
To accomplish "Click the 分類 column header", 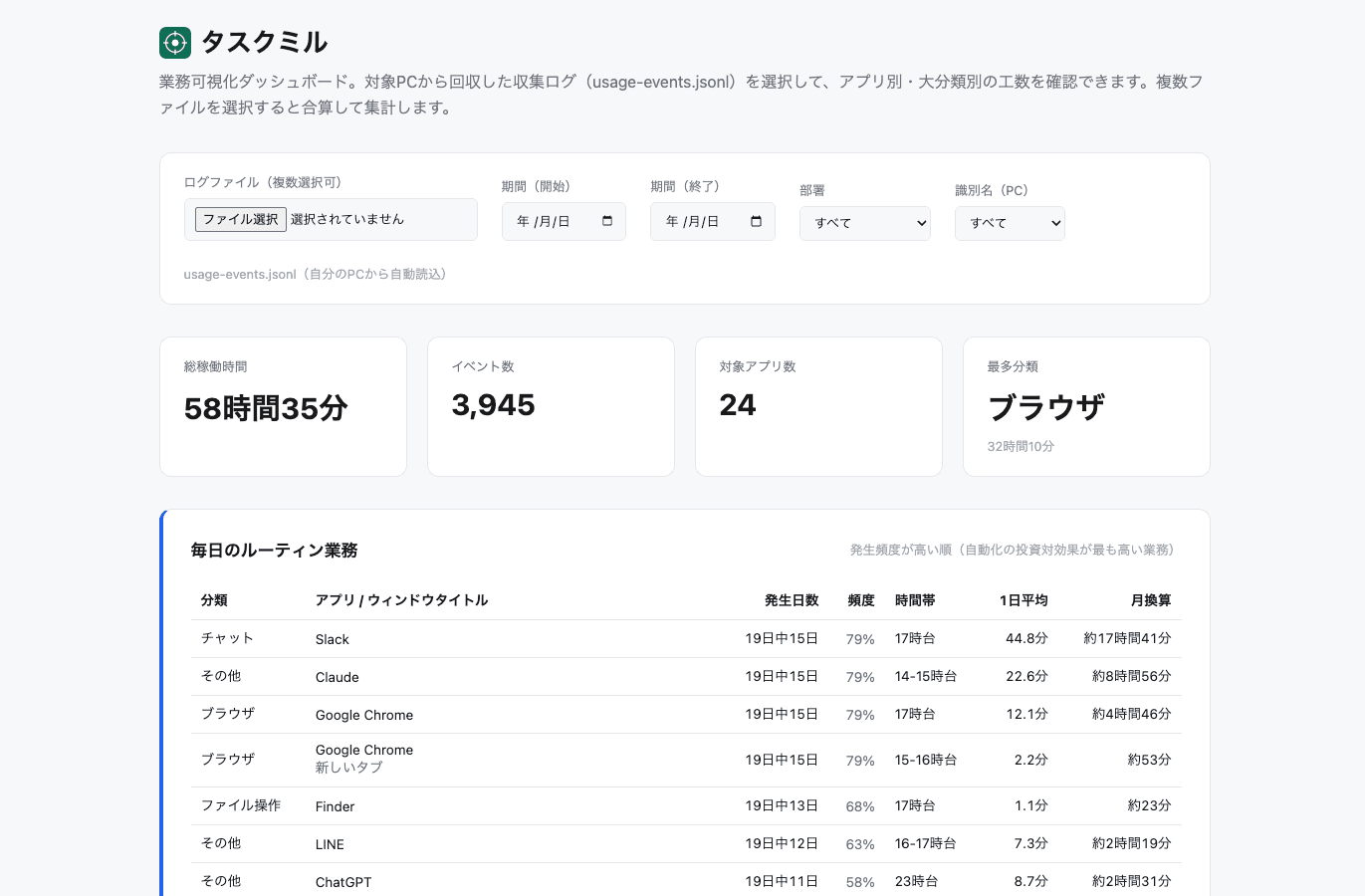I will [214, 600].
